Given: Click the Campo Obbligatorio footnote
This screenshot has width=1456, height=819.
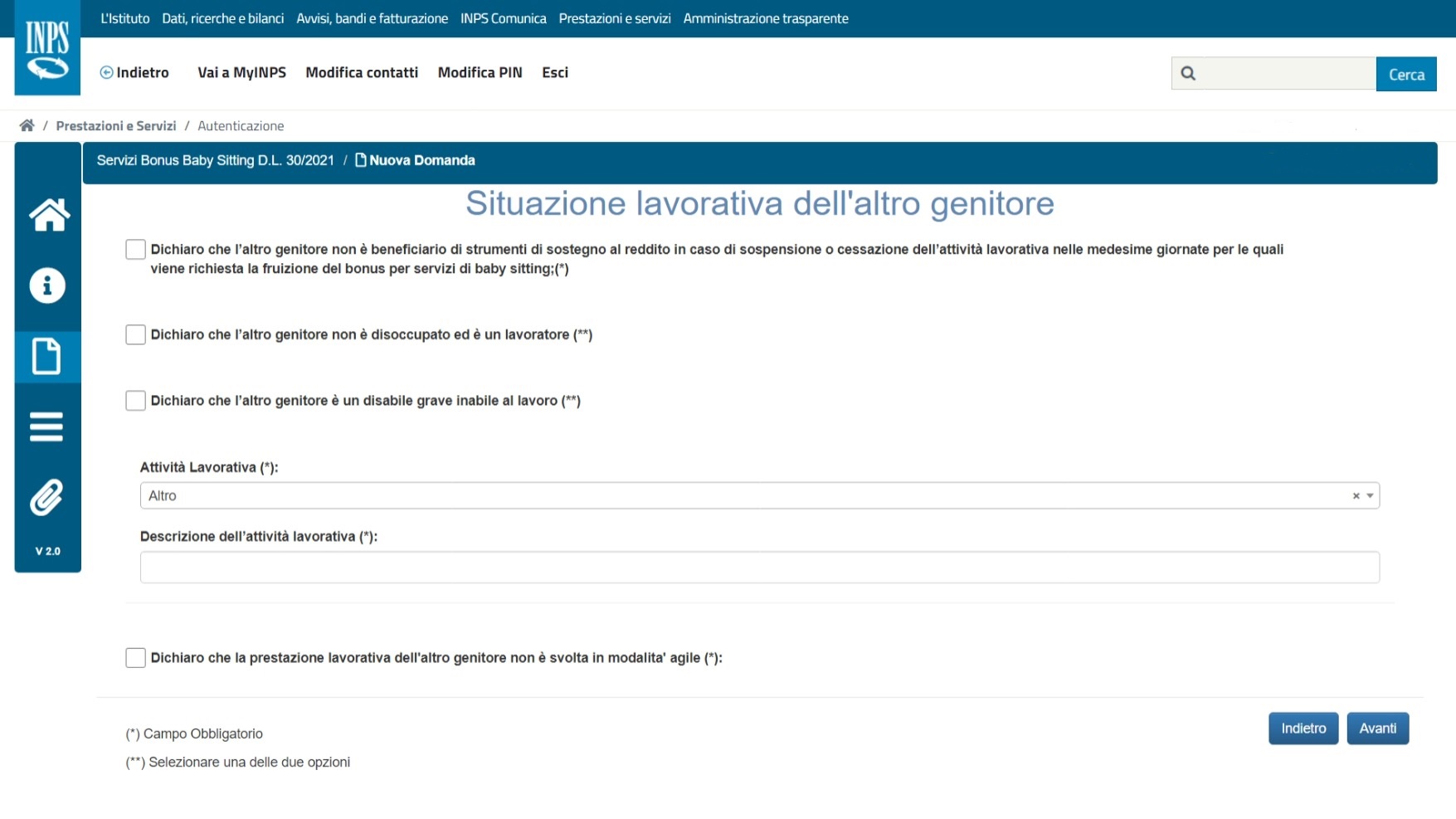Looking at the screenshot, I should (x=194, y=734).
